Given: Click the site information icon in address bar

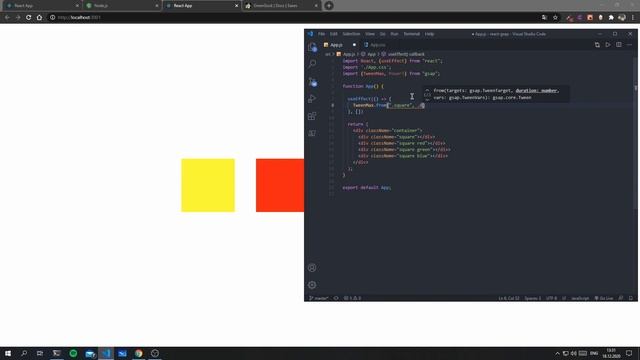Looking at the screenshot, I should [53, 18].
